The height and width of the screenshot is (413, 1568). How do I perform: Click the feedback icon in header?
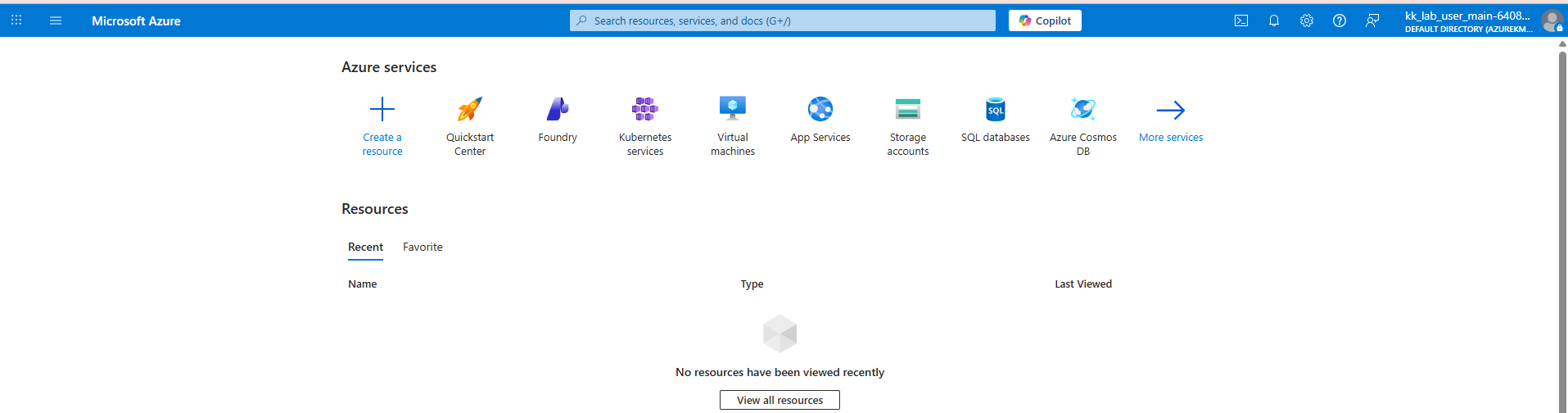tap(1372, 20)
